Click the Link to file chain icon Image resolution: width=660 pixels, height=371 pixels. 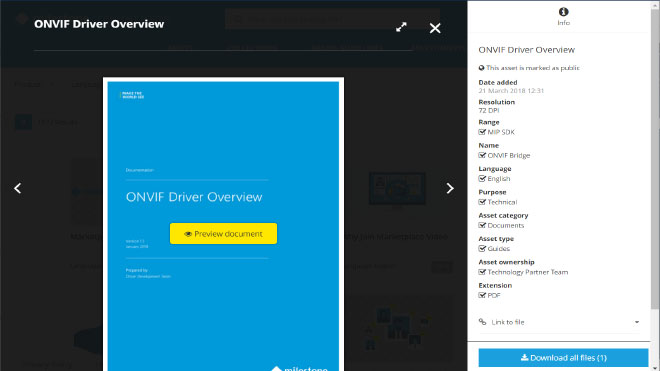482,322
